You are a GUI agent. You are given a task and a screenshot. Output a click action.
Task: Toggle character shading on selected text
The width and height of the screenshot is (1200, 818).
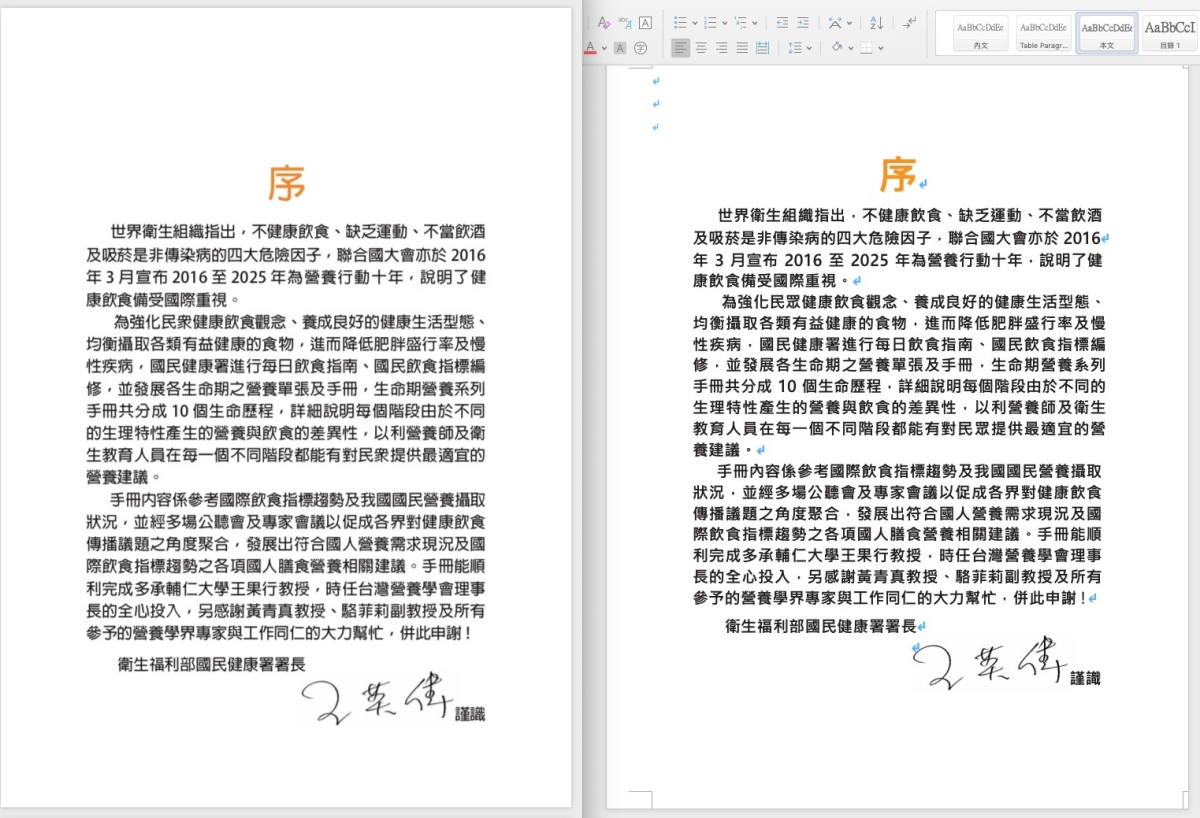click(x=620, y=47)
